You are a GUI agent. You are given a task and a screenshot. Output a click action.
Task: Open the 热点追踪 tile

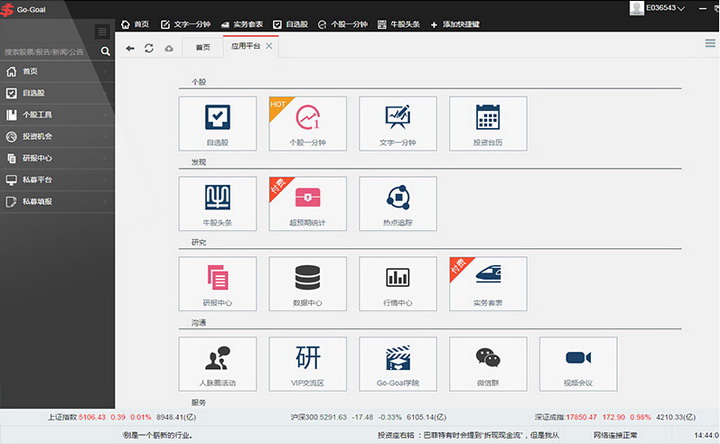(x=398, y=204)
